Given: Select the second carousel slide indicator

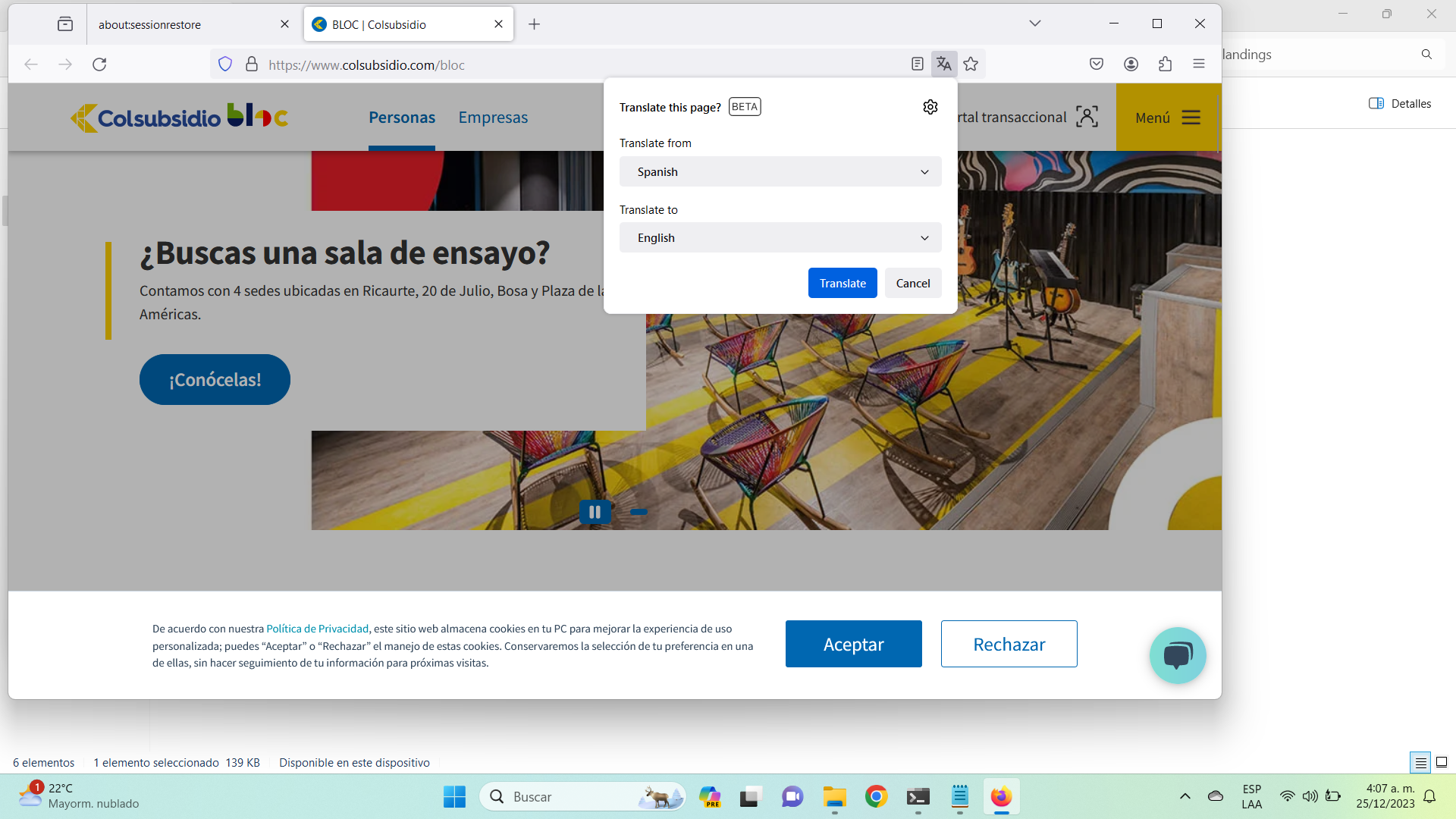Looking at the screenshot, I should tap(639, 513).
